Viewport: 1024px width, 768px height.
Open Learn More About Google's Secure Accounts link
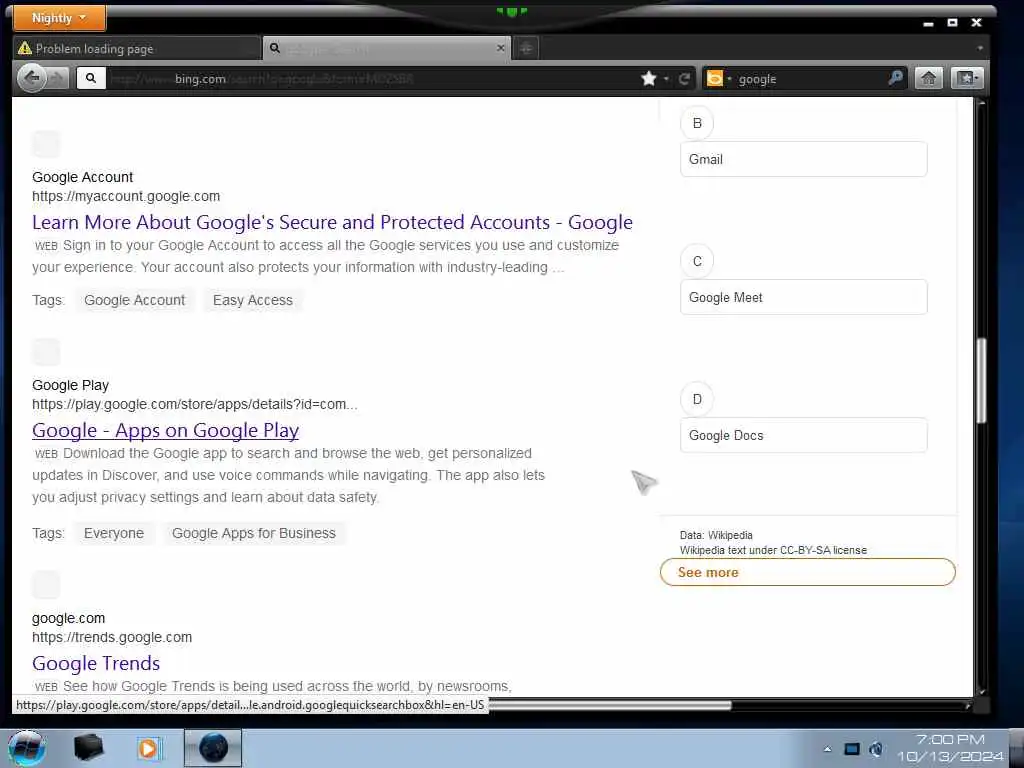pyautogui.click(x=332, y=222)
